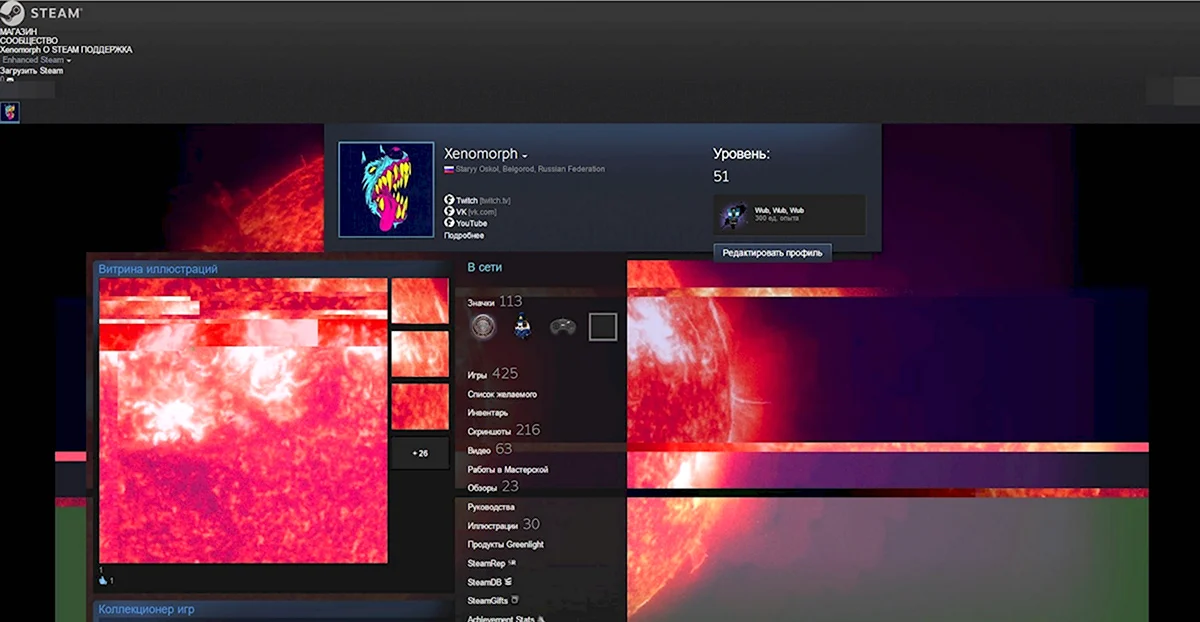The height and width of the screenshot is (622, 1200).
Task: Click the empty square badge slot
Action: (x=603, y=327)
